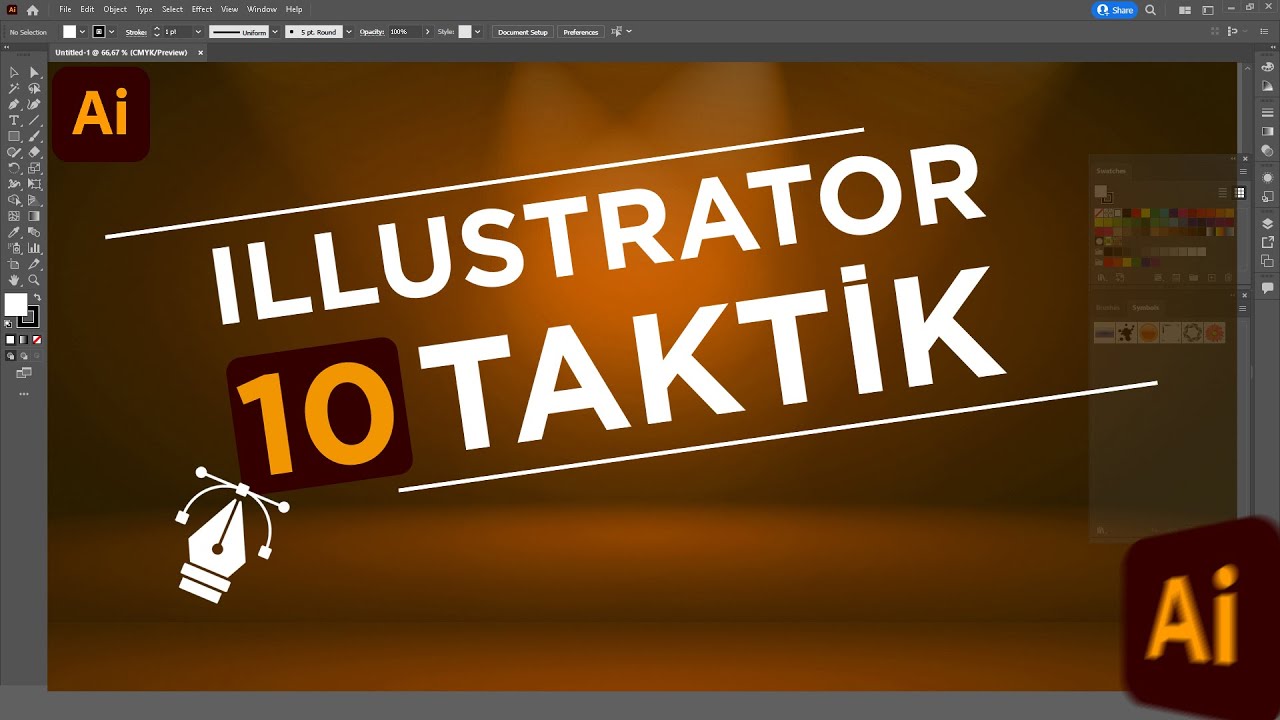
Task: Select the Column Graph tool
Action: click(x=34, y=248)
